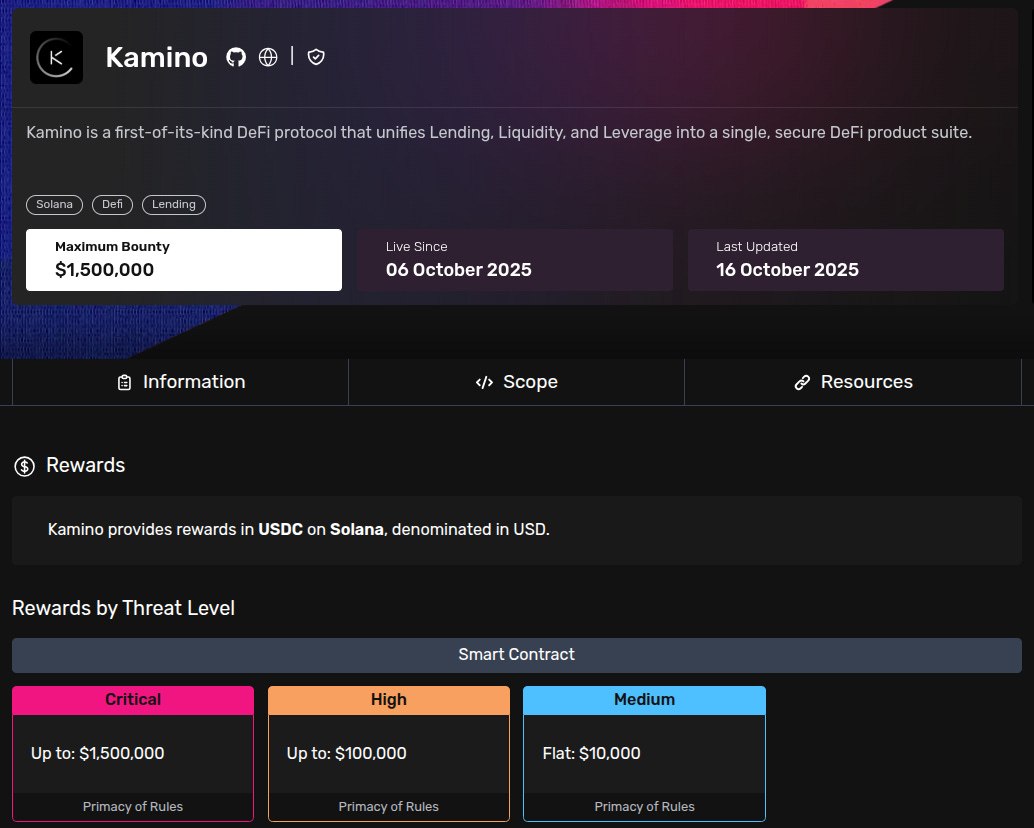1034x828 pixels.
Task: Click the Rewards section heading
Action: (85, 465)
